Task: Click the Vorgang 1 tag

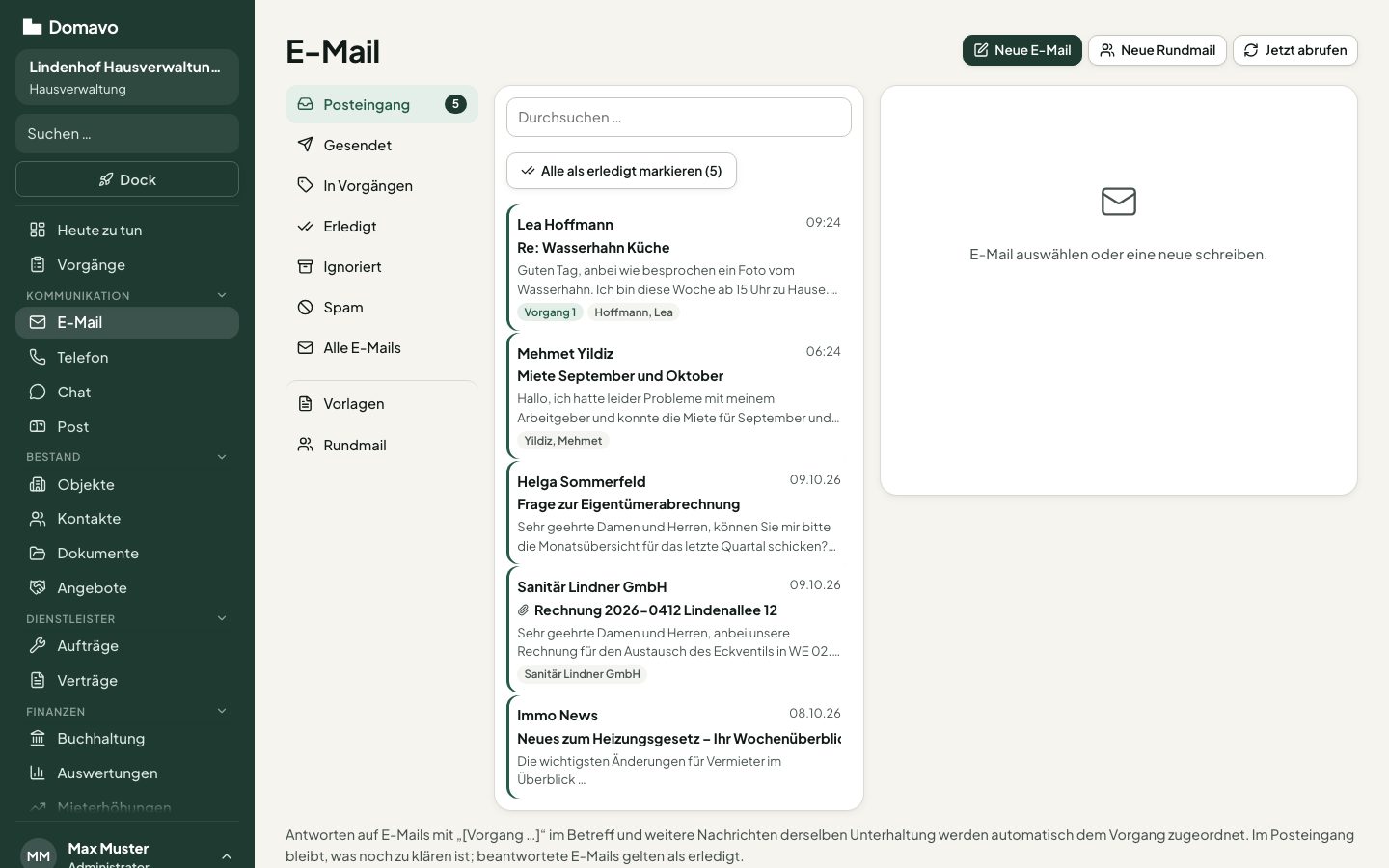Action: pyautogui.click(x=550, y=312)
